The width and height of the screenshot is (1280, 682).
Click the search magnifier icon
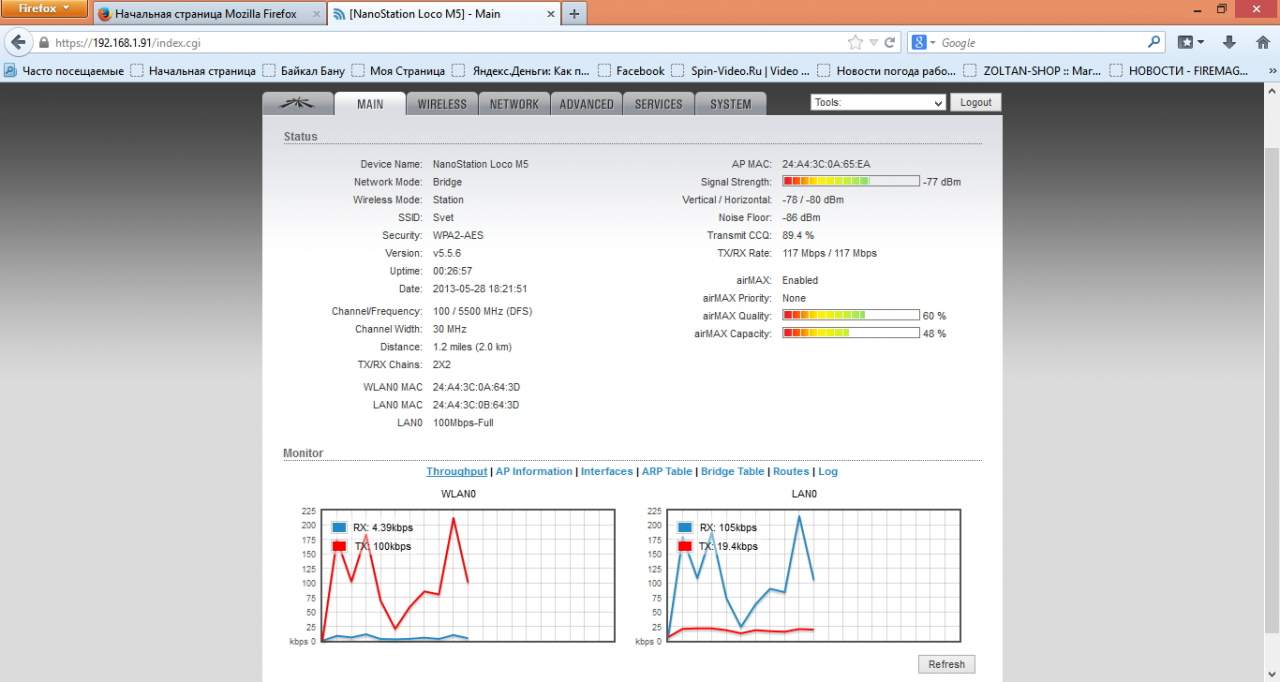(x=1154, y=43)
